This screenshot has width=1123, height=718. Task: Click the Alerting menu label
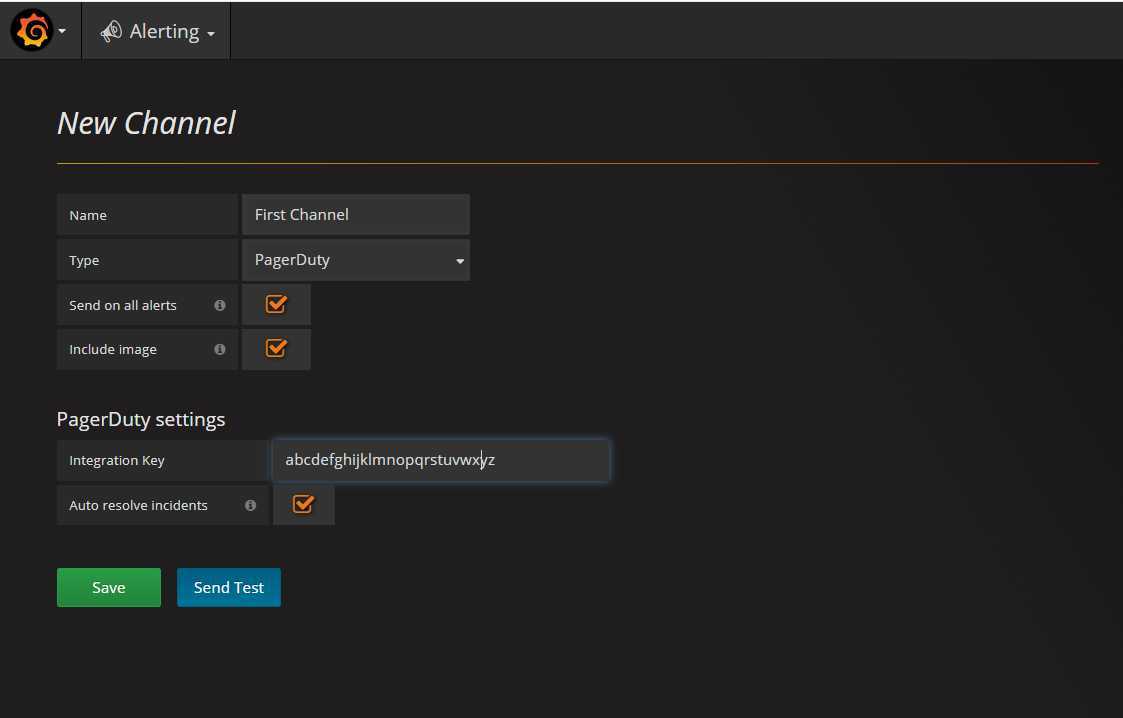164,31
